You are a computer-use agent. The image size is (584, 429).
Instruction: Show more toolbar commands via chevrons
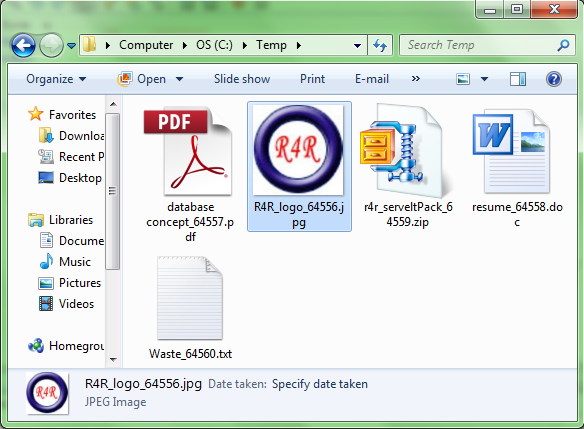416,79
